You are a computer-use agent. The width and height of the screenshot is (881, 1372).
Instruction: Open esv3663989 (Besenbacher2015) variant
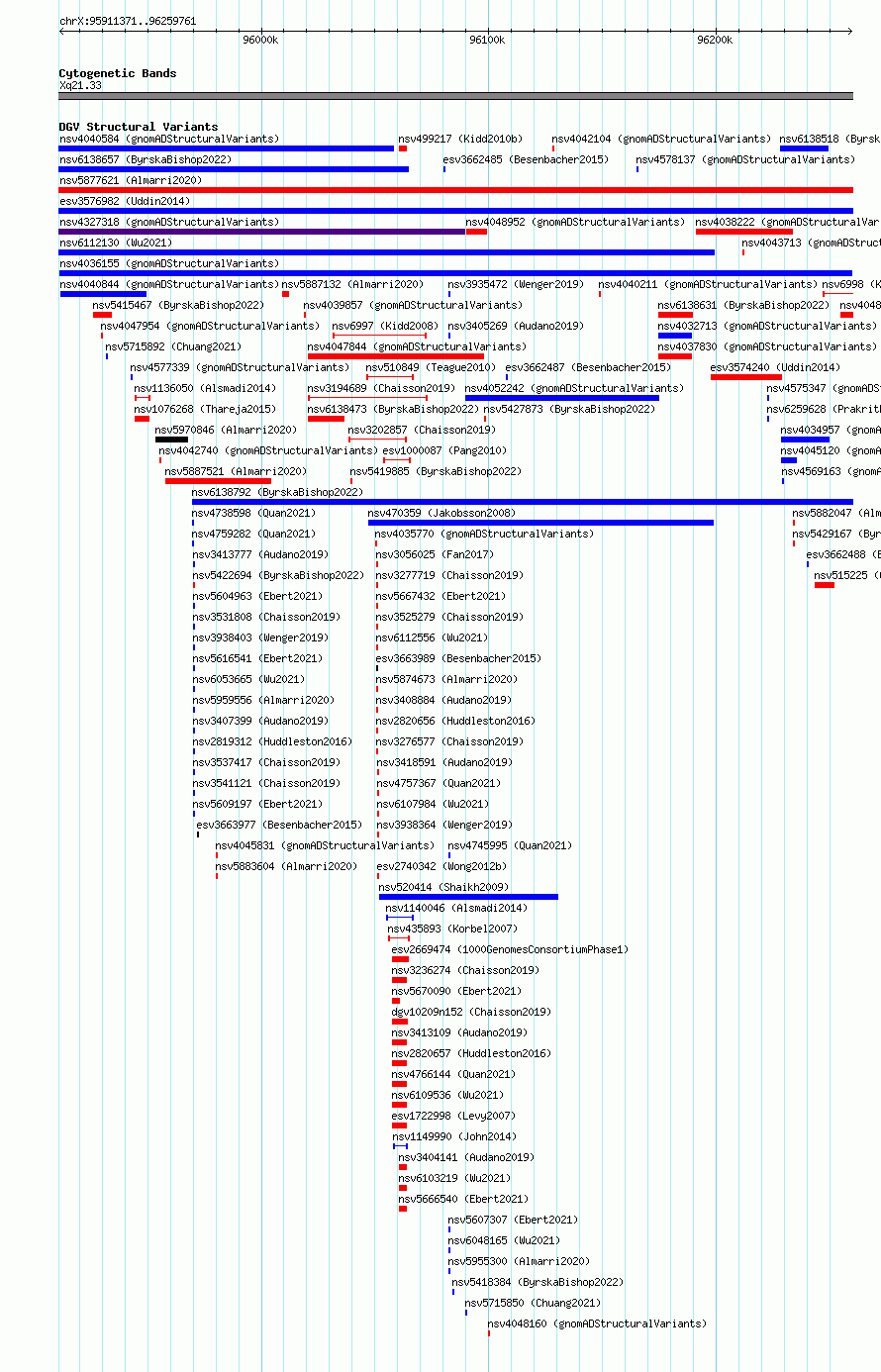tap(458, 658)
